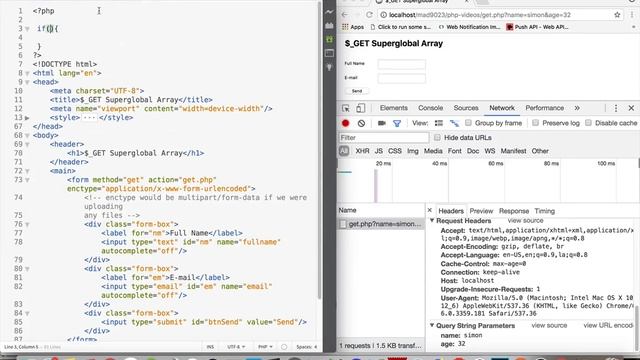This screenshot has height=360, width=640.
Task: Show more DevTools tabs chevron
Action: click(x=577, y=108)
